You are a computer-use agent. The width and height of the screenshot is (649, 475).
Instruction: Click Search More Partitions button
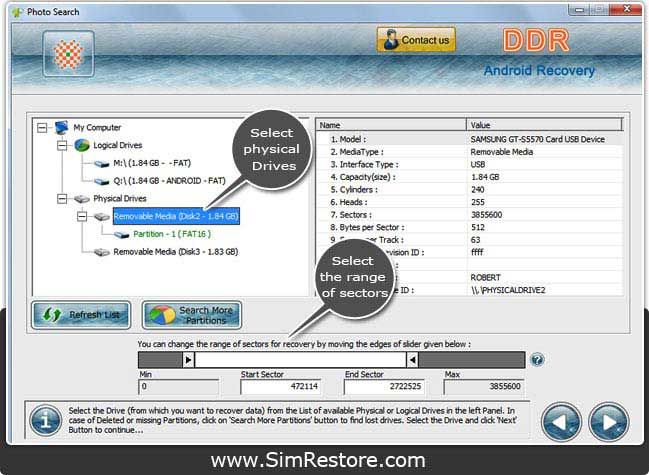[x=192, y=315]
